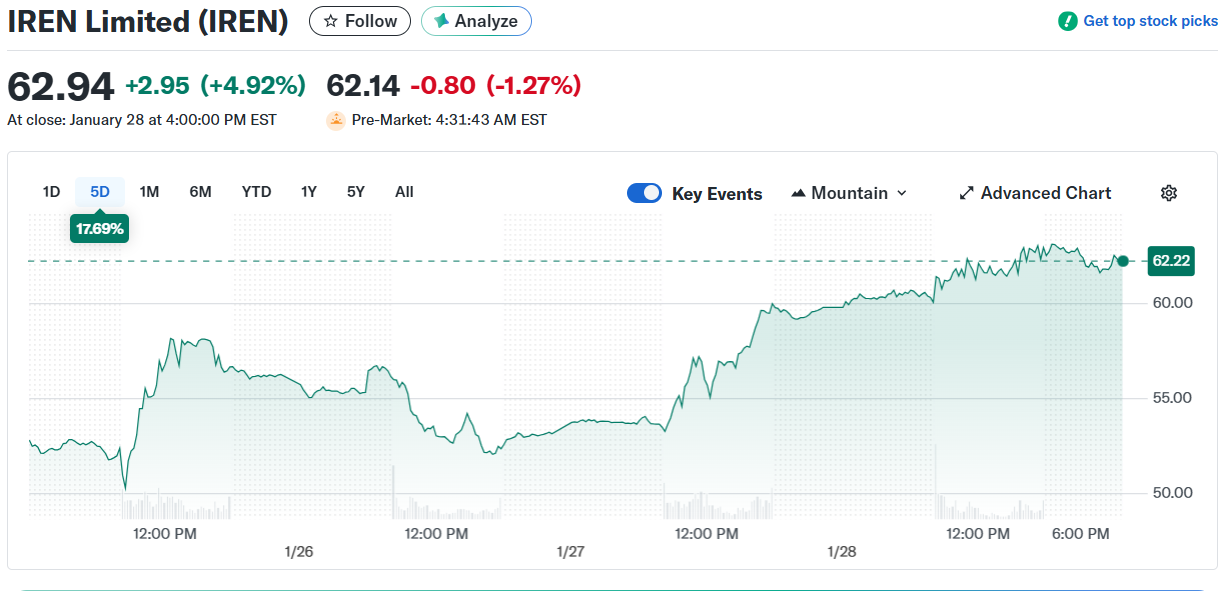Click the pre-market sunrise icon
The image size is (1231, 591).
click(336, 120)
